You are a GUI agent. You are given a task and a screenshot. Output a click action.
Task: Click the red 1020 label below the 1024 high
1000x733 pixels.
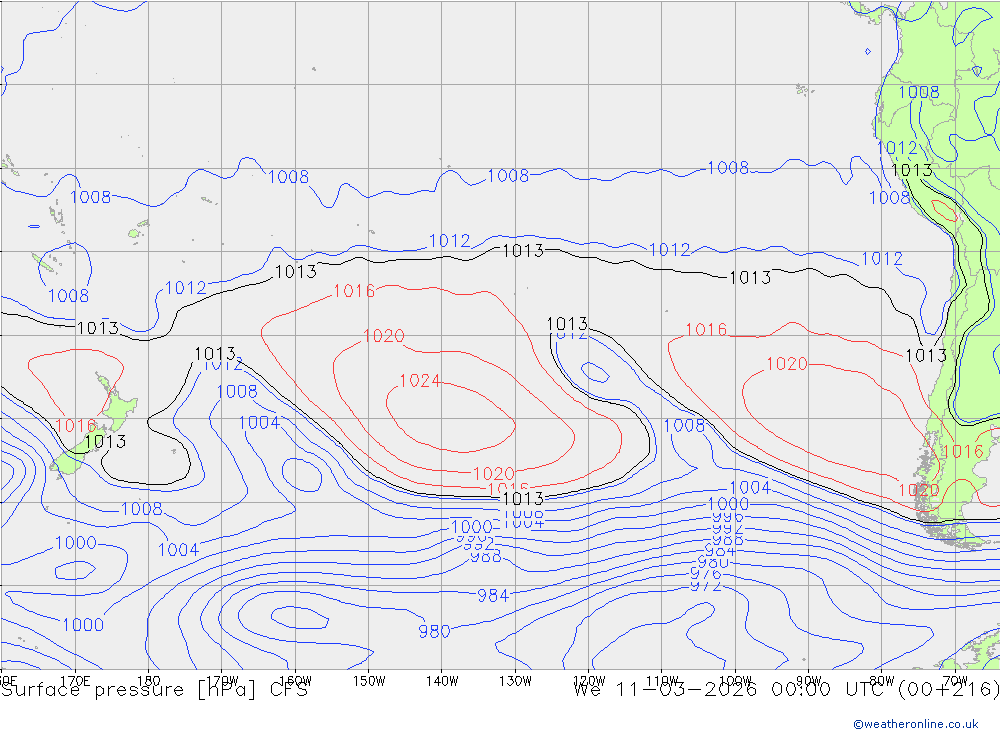pos(494,473)
